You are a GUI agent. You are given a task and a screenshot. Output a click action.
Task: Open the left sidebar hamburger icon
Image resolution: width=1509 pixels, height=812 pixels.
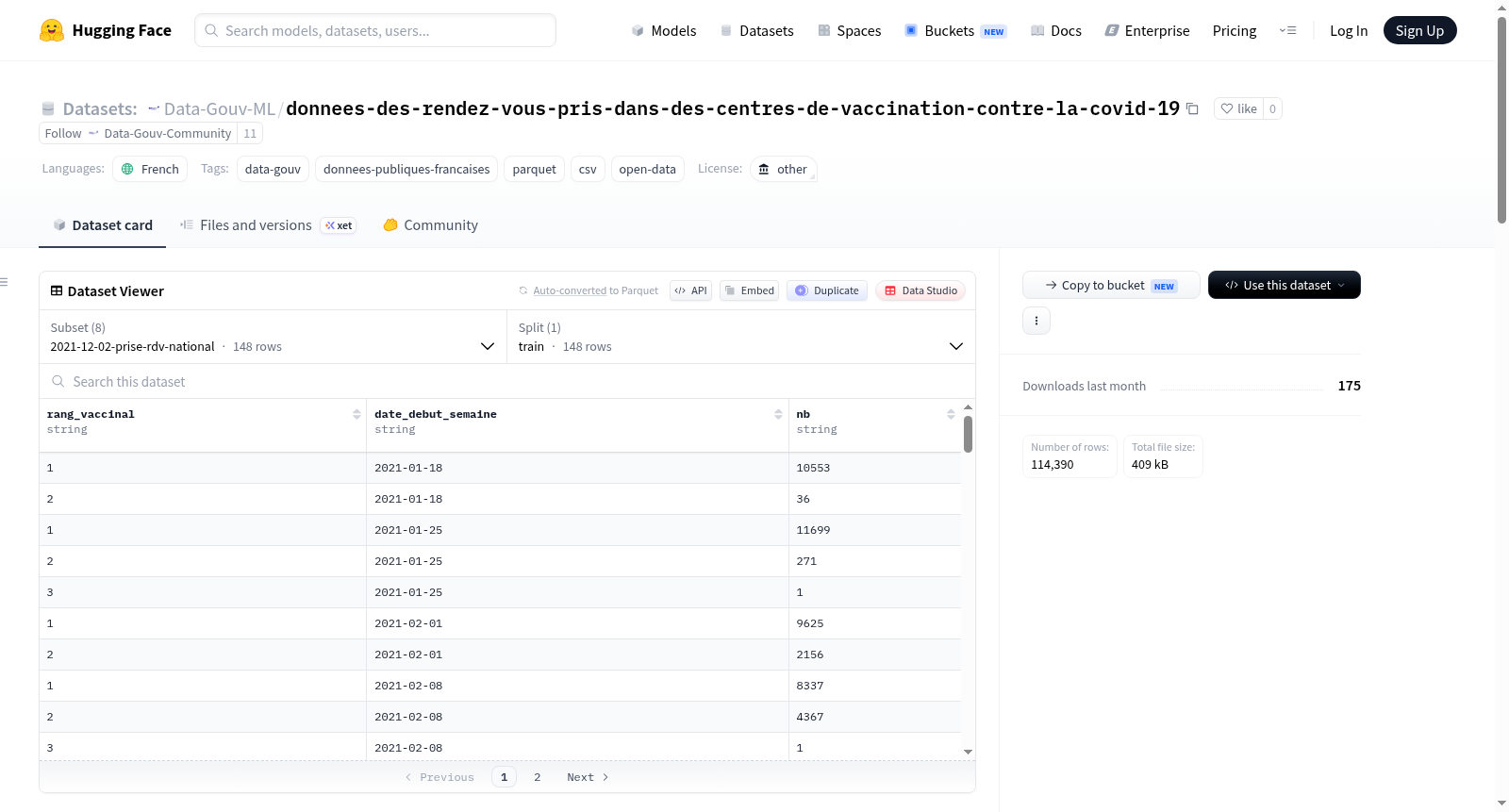pyautogui.click(x=4, y=282)
